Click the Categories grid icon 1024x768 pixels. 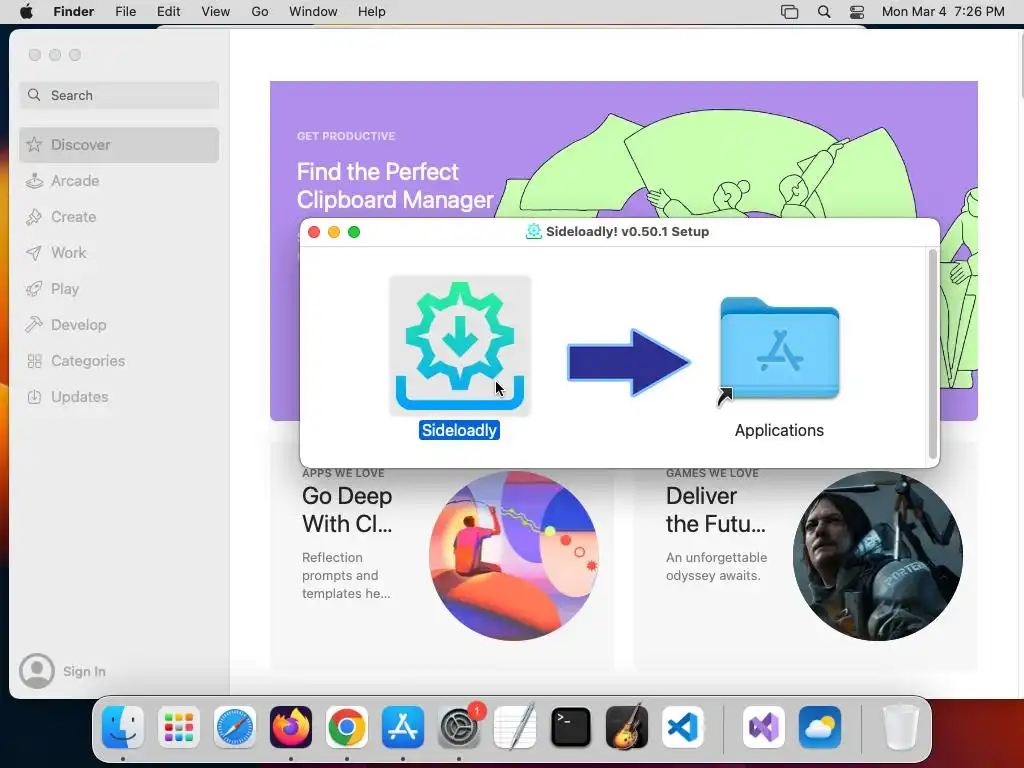click(35, 360)
